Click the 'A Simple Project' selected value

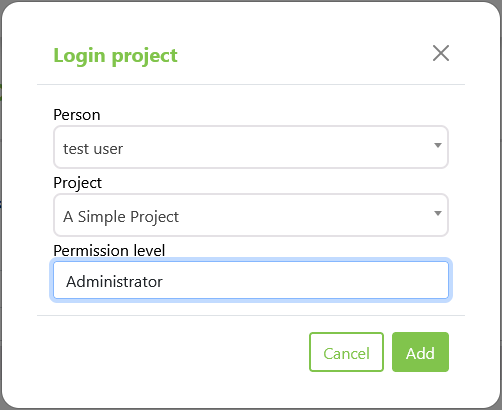point(121,217)
